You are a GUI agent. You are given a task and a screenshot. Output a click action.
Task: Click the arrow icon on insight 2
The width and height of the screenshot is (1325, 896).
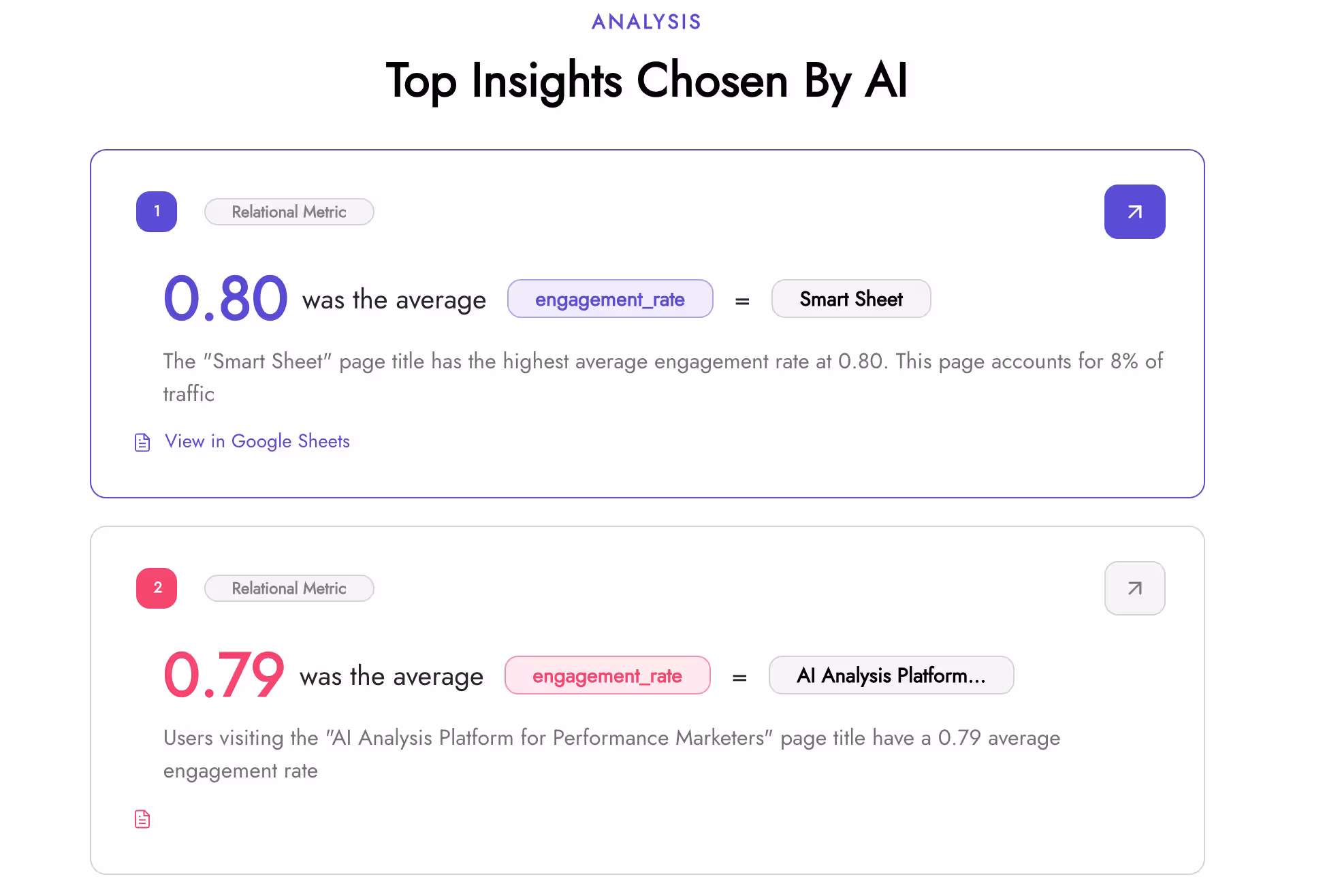click(1134, 588)
